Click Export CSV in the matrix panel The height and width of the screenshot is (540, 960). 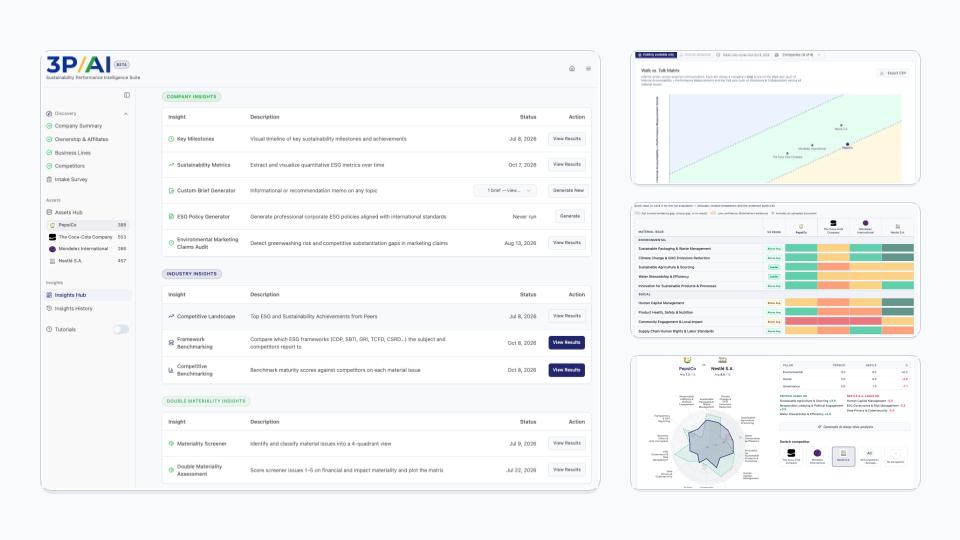[x=893, y=73]
